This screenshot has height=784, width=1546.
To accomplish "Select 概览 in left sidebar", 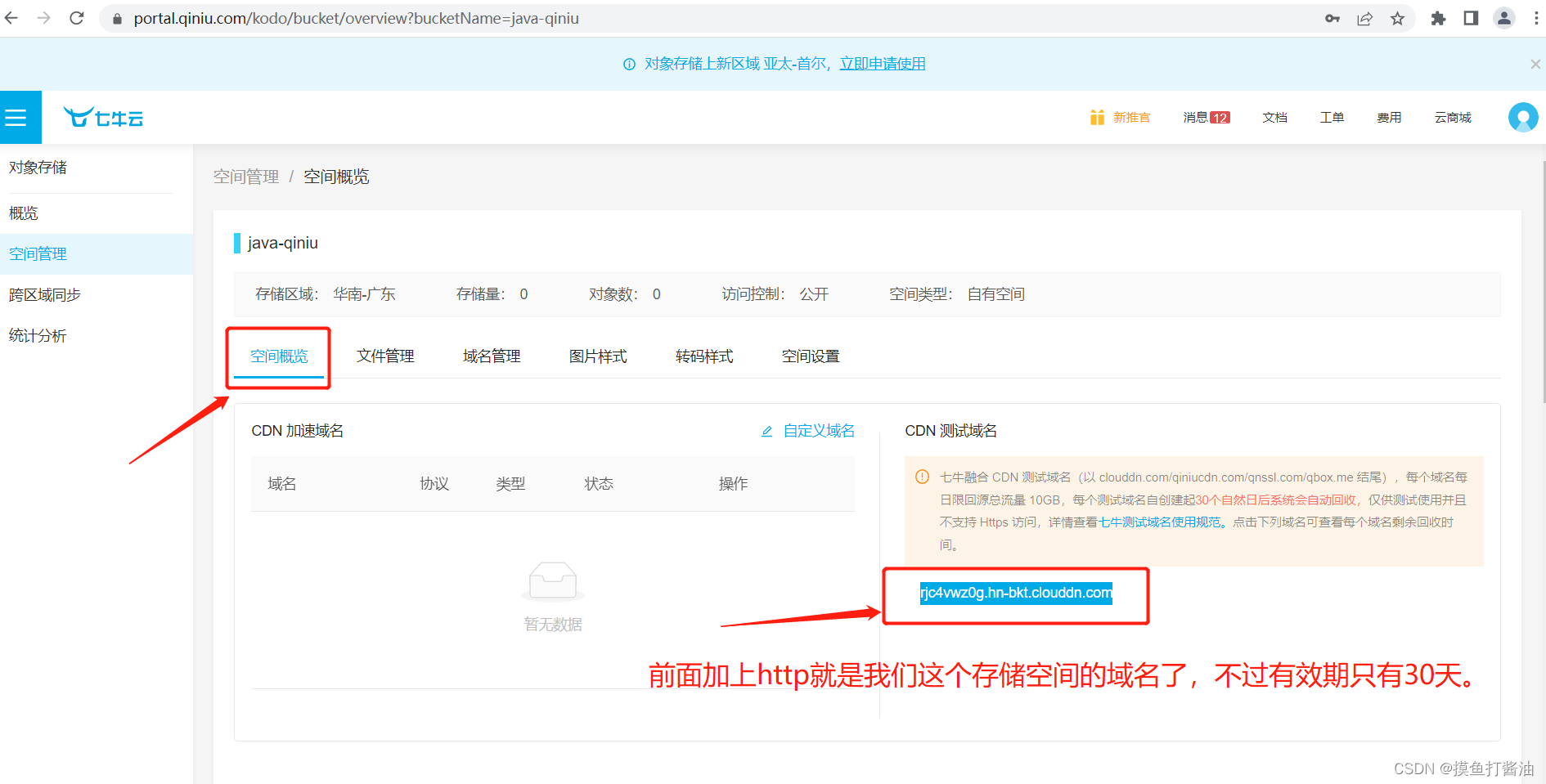I will click(x=97, y=213).
